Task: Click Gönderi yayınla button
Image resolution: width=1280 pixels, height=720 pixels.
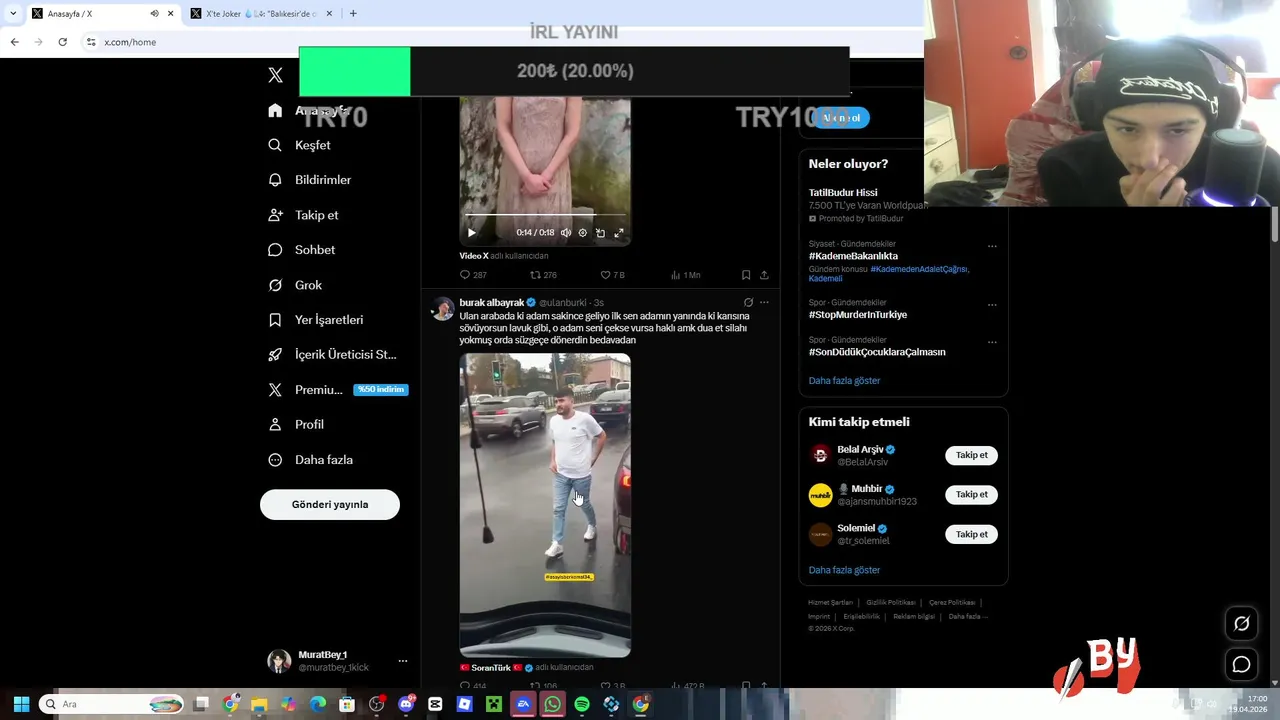Action: click(330, 504)
